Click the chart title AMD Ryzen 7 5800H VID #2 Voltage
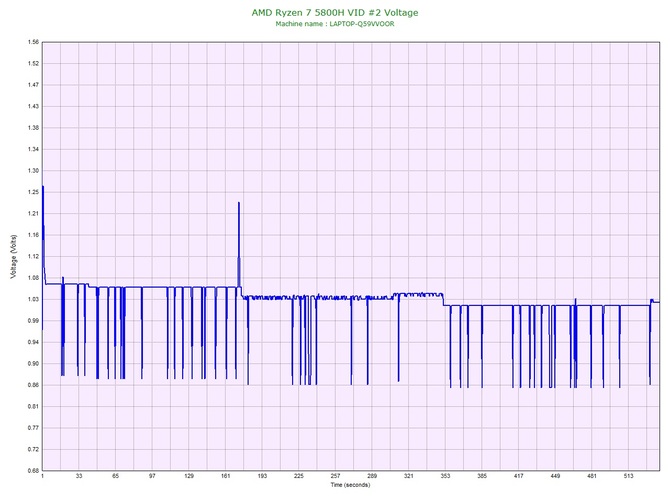Screen dimensions: 670x502 pyautogui.click(x=335, y=12)
